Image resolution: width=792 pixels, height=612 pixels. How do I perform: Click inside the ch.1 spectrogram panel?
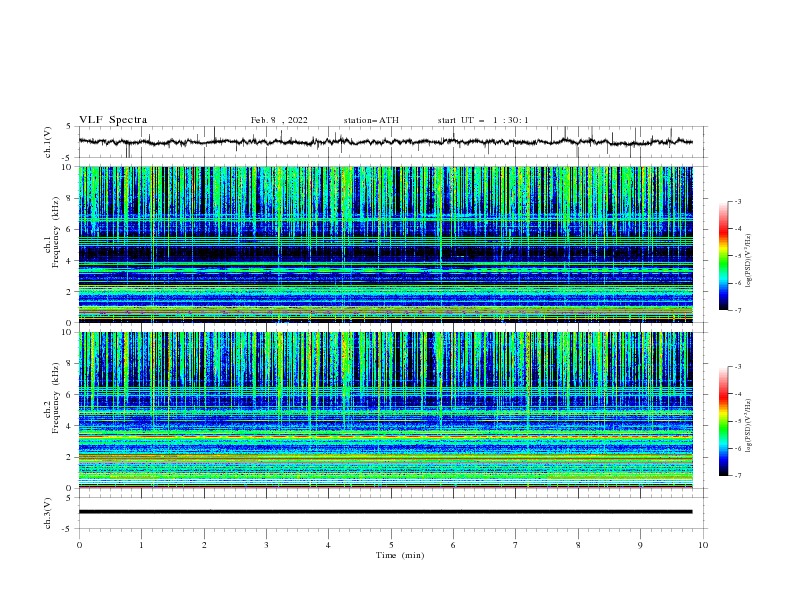(x=385, y=244)
